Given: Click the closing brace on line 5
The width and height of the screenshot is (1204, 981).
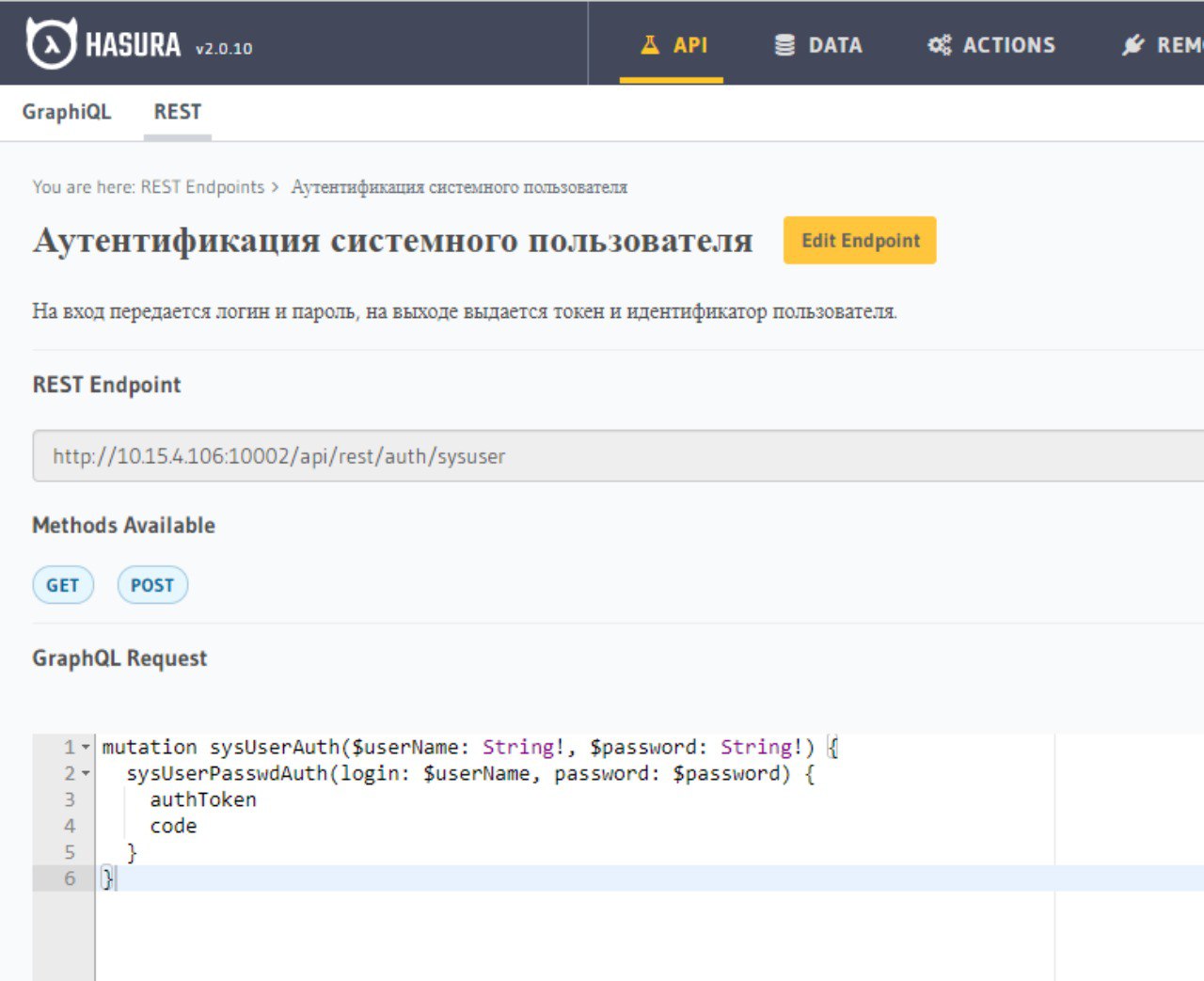Looking at the screenshot, I should [x=132, y=852].
